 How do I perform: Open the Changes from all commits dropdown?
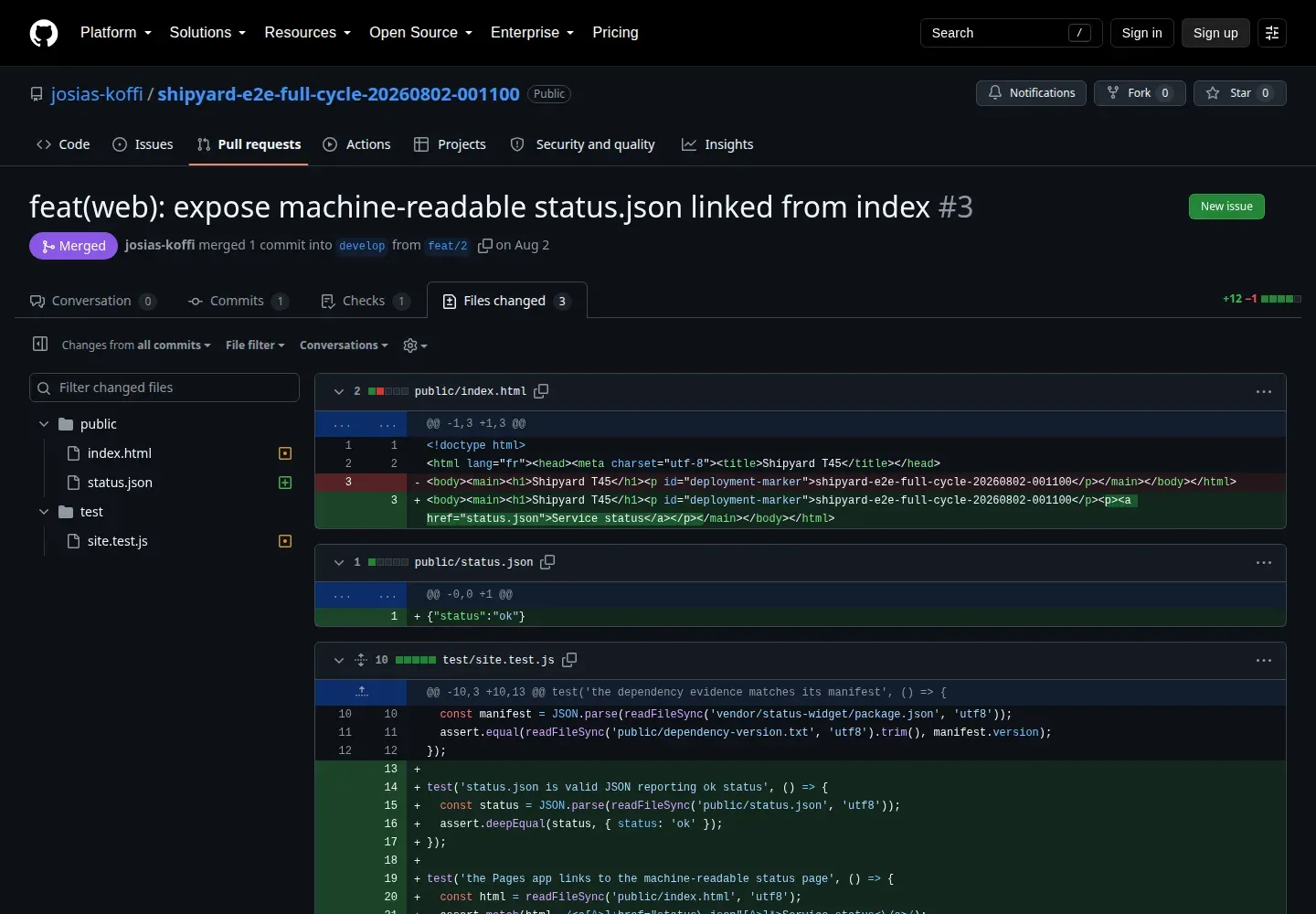tap(136, 345)
